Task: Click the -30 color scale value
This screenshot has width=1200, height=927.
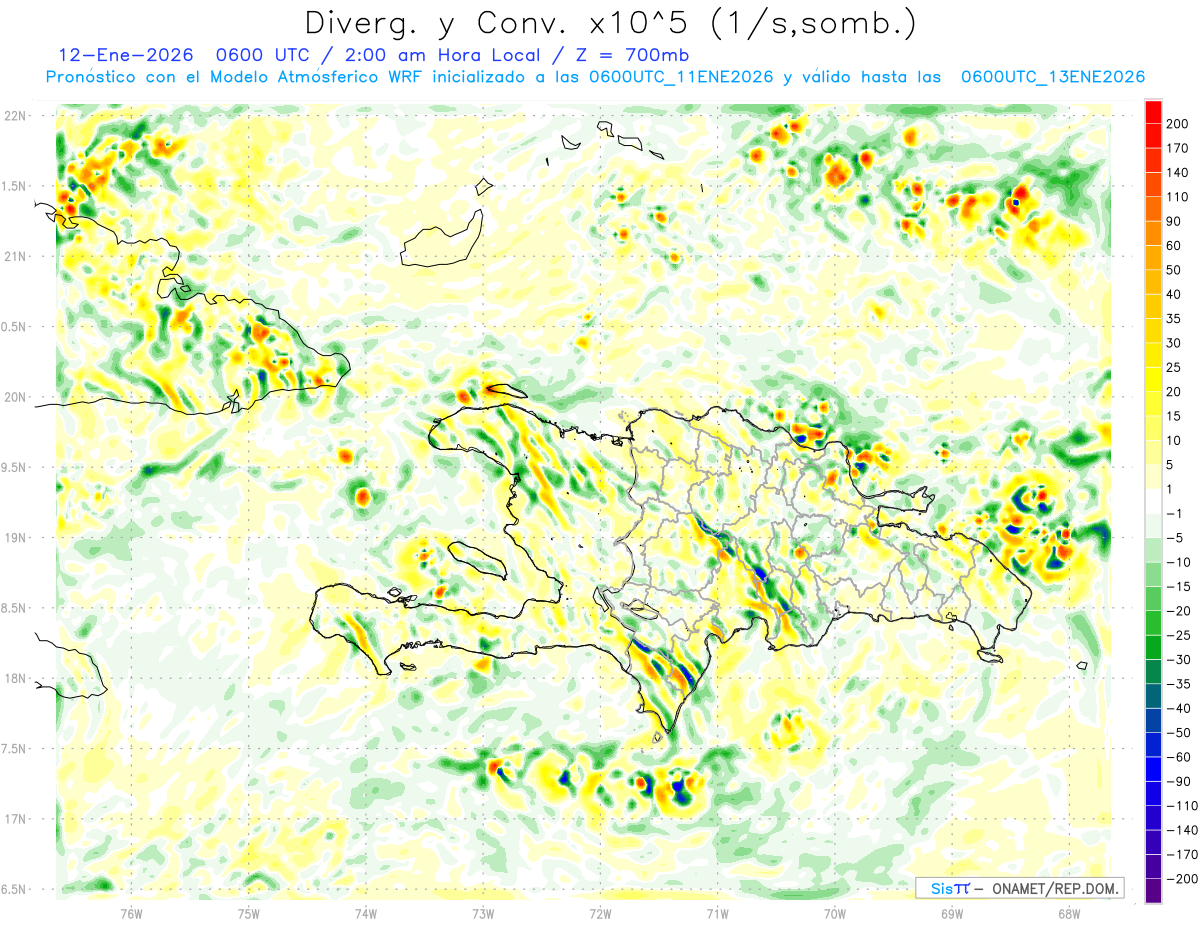Action: point(1180,659)
